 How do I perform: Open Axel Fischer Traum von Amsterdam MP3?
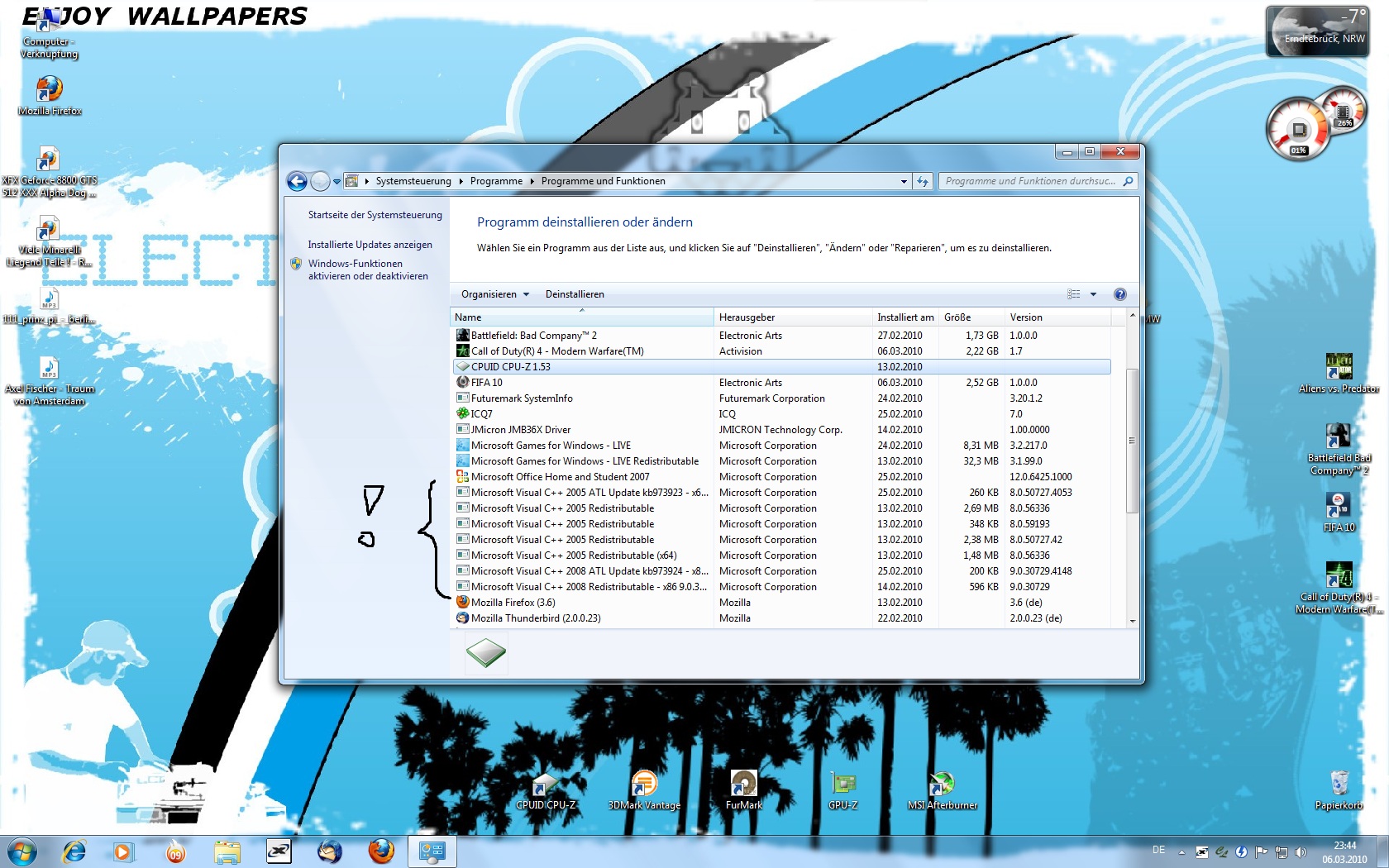[49, 381]
